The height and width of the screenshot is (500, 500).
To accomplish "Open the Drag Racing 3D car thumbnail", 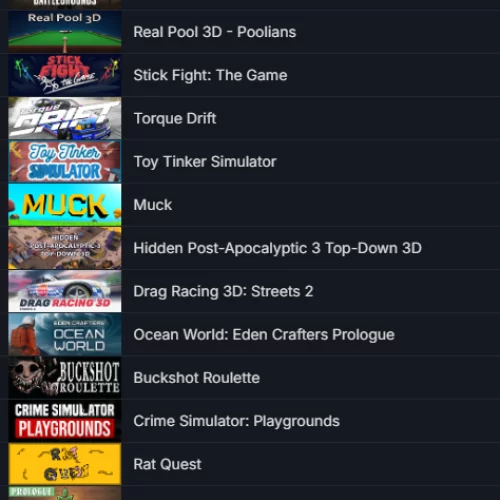I will (65, 291).
